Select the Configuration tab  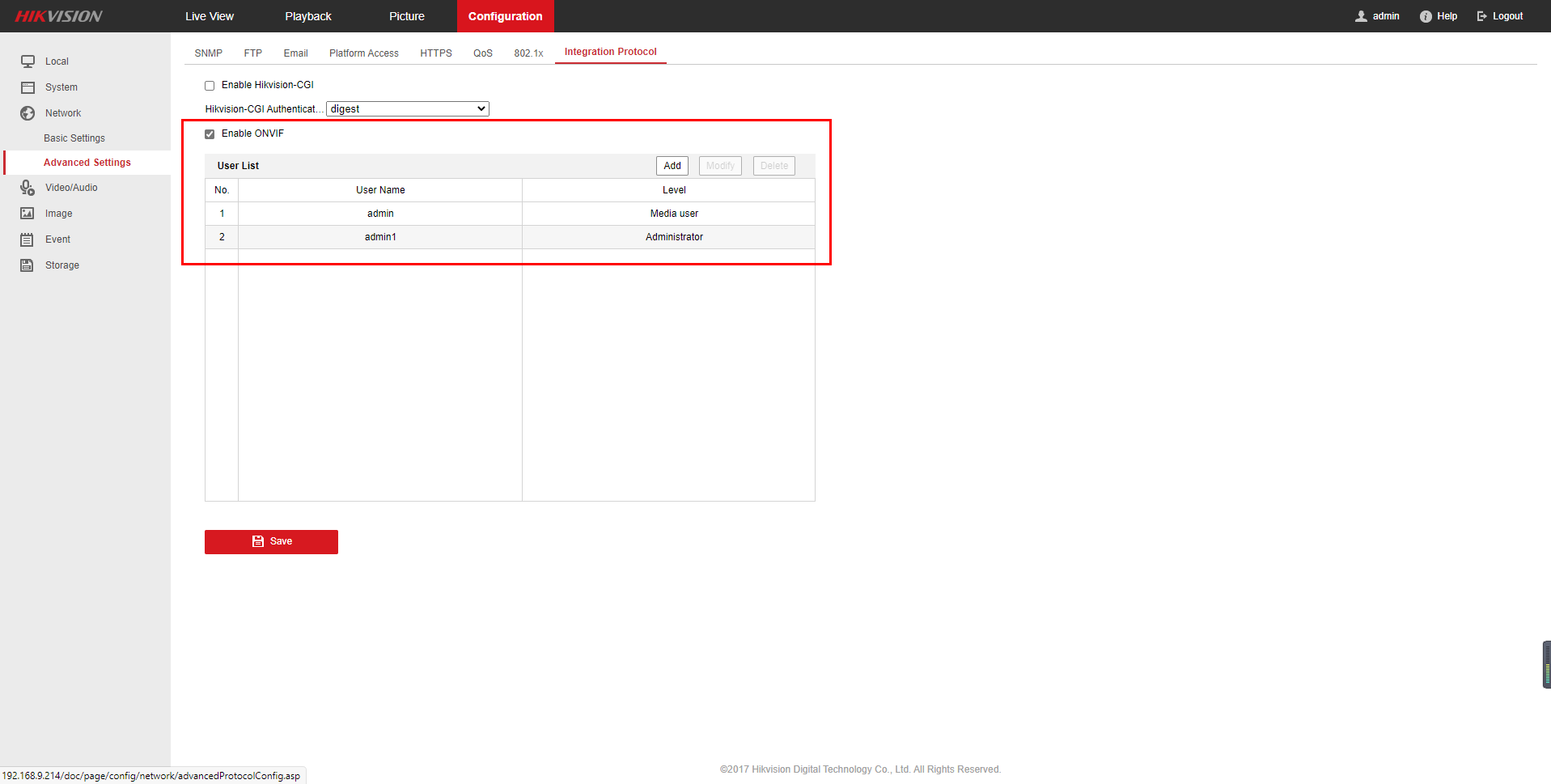[x=506, y=16]
